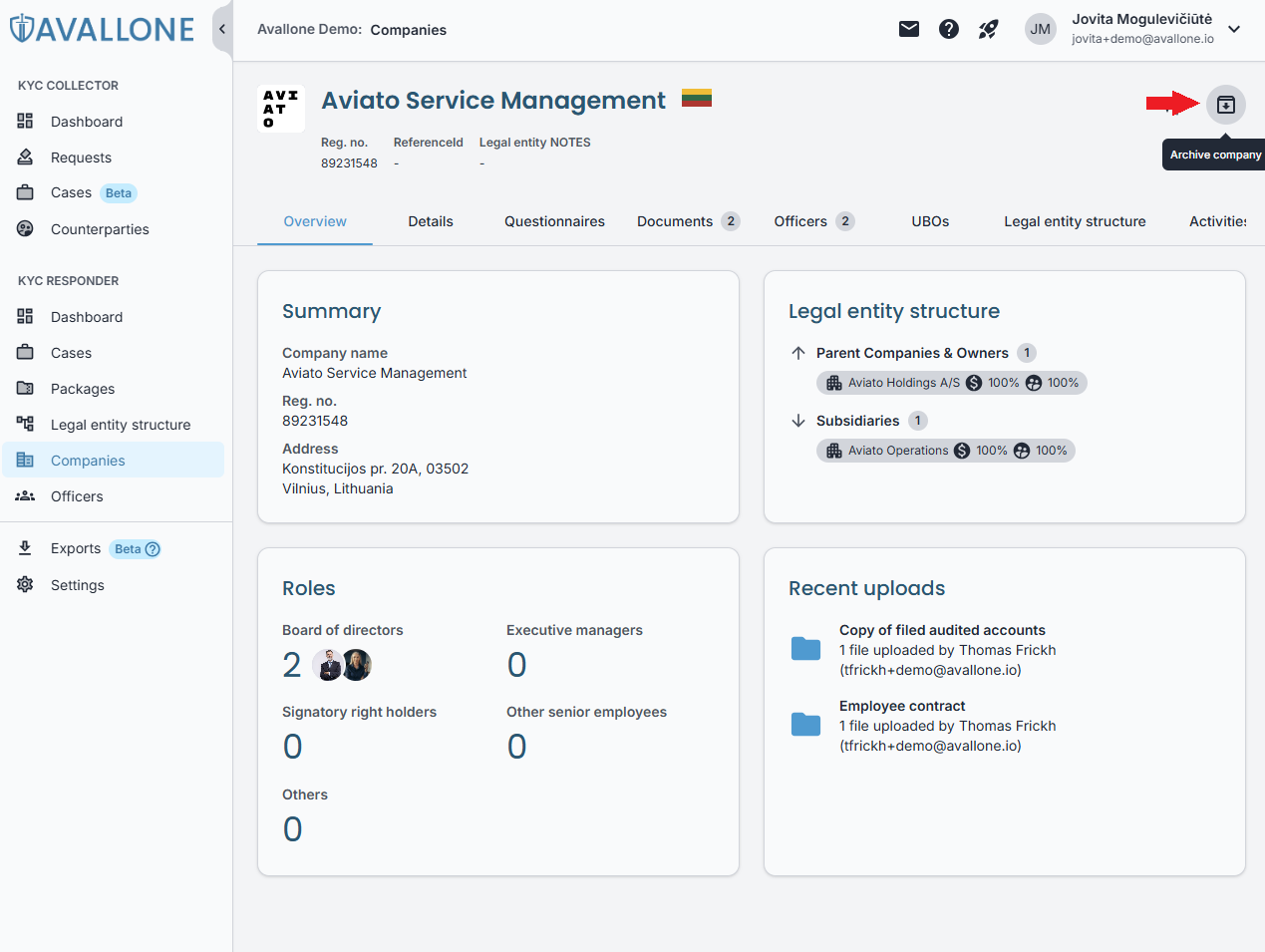Click first board director avatar
1265x952 pixels.
[x=328, y=665]
